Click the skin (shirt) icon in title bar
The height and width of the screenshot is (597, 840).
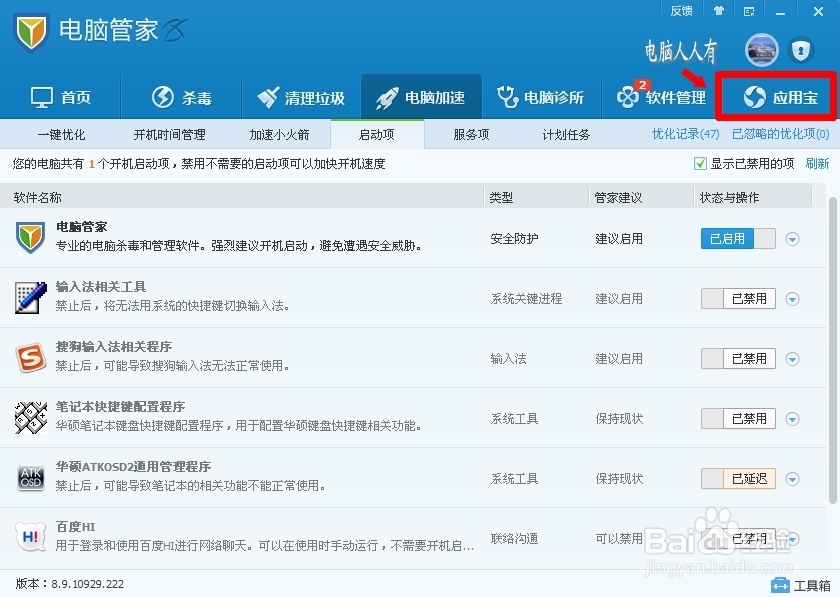pos(719,11)
